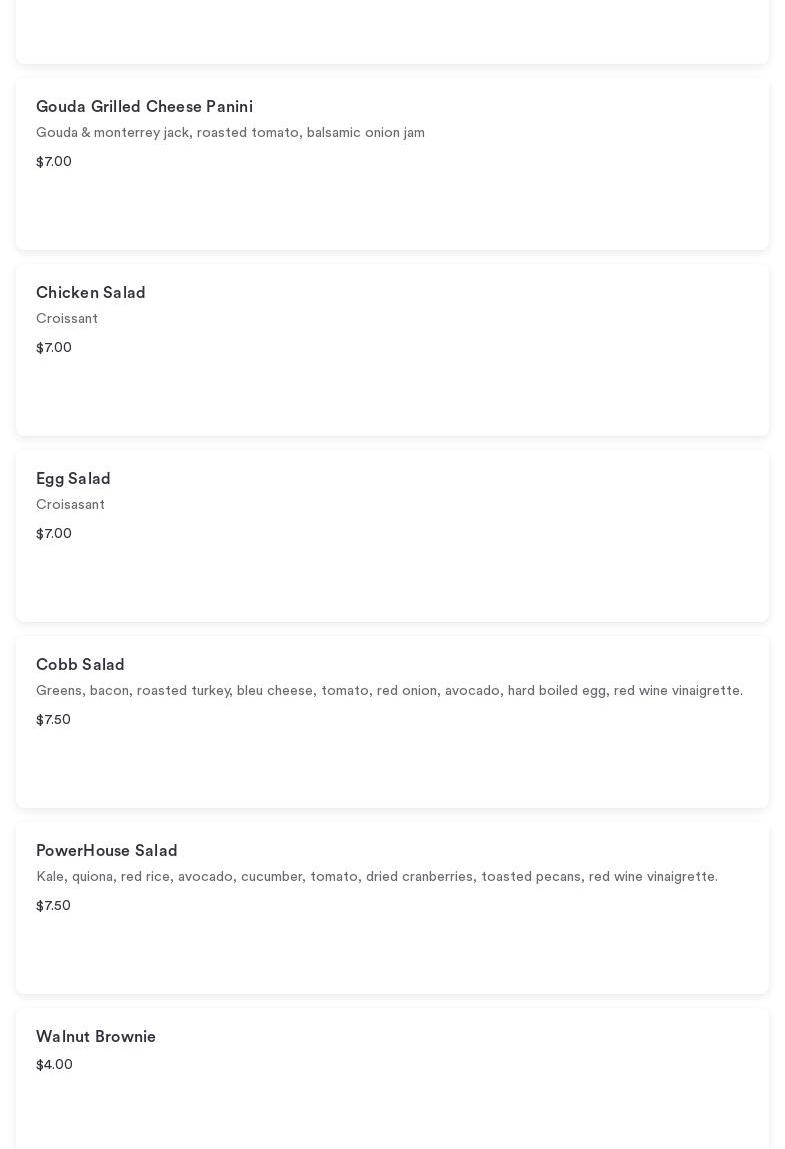This screenshot has height=1149, width=785.
Task: Click the Gouda & monterrey jack description text
Action: tap(230, 133)
